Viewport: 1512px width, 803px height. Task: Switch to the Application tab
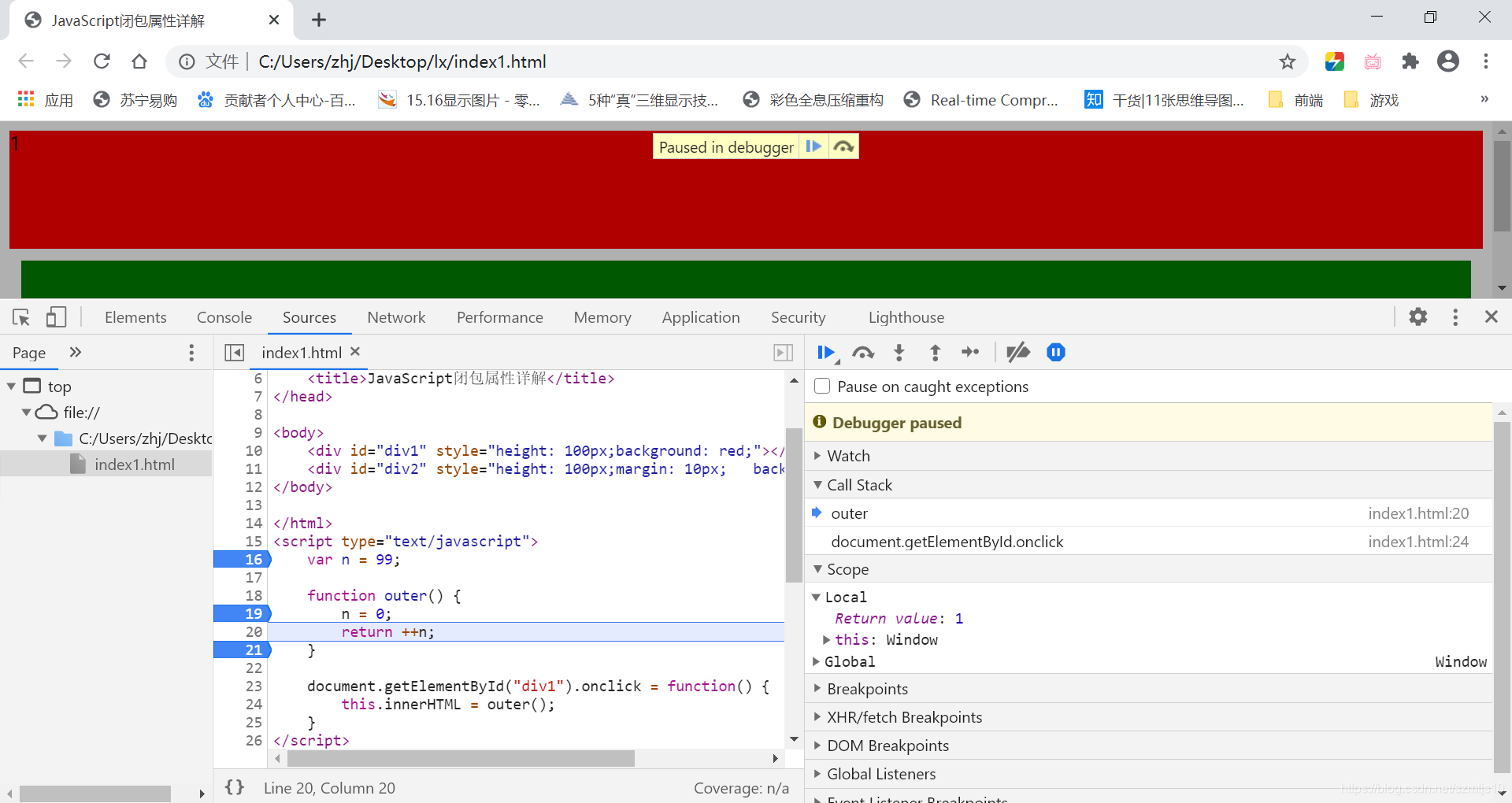(701, 317)
